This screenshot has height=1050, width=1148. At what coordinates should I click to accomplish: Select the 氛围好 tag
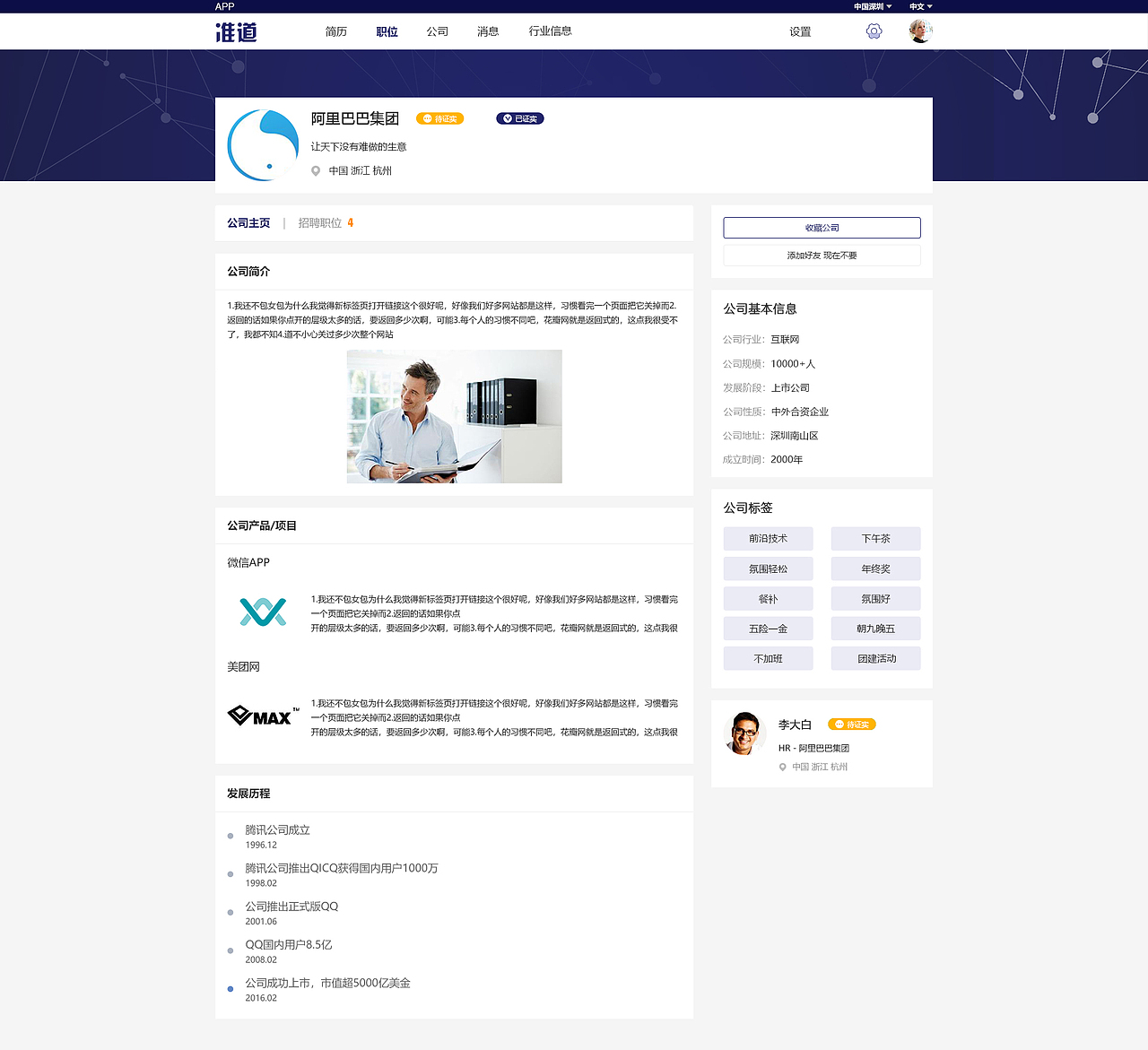coord(875,599)
